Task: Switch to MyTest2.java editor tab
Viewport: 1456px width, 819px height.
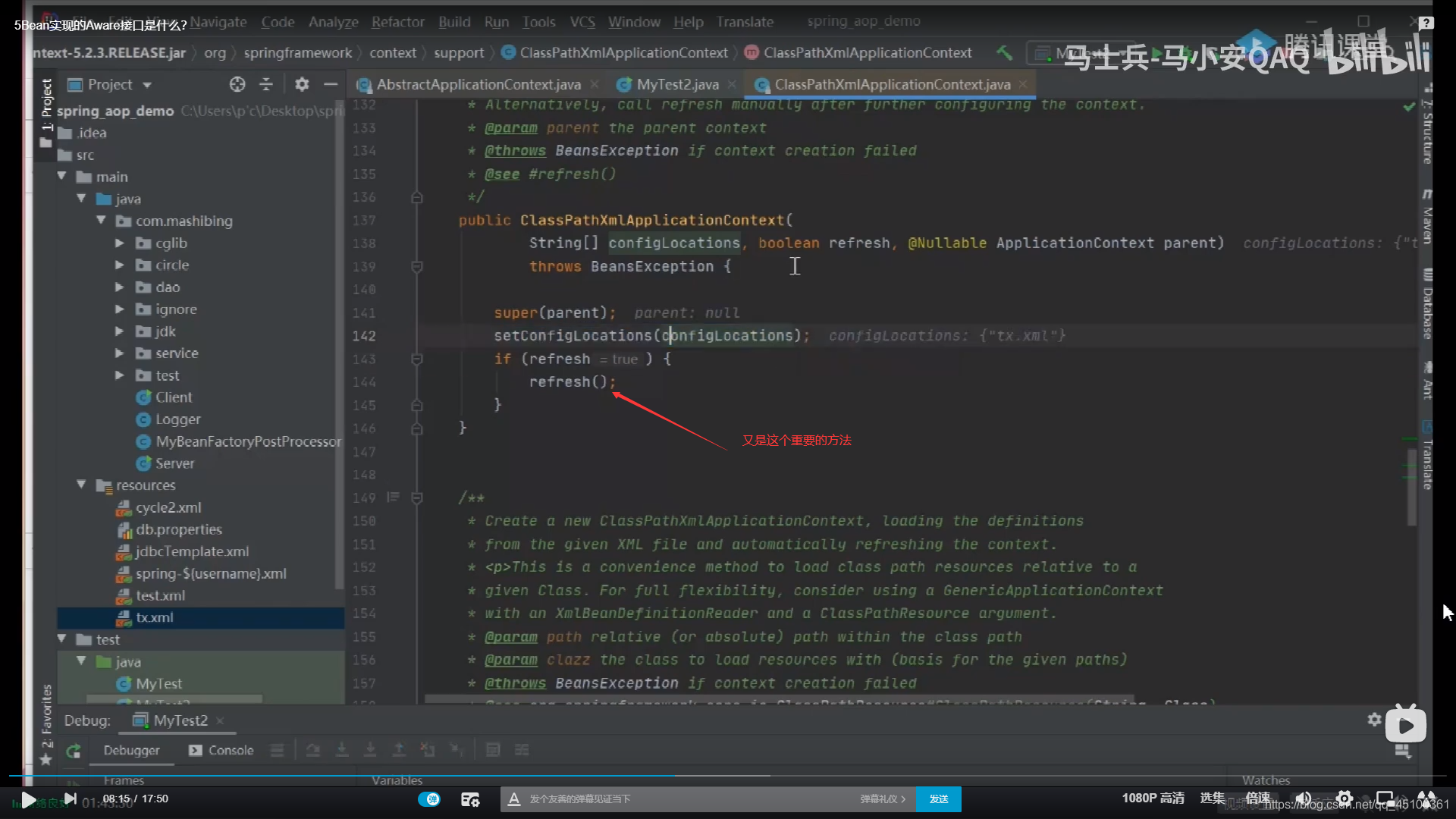Action: [x=677, y=84]
